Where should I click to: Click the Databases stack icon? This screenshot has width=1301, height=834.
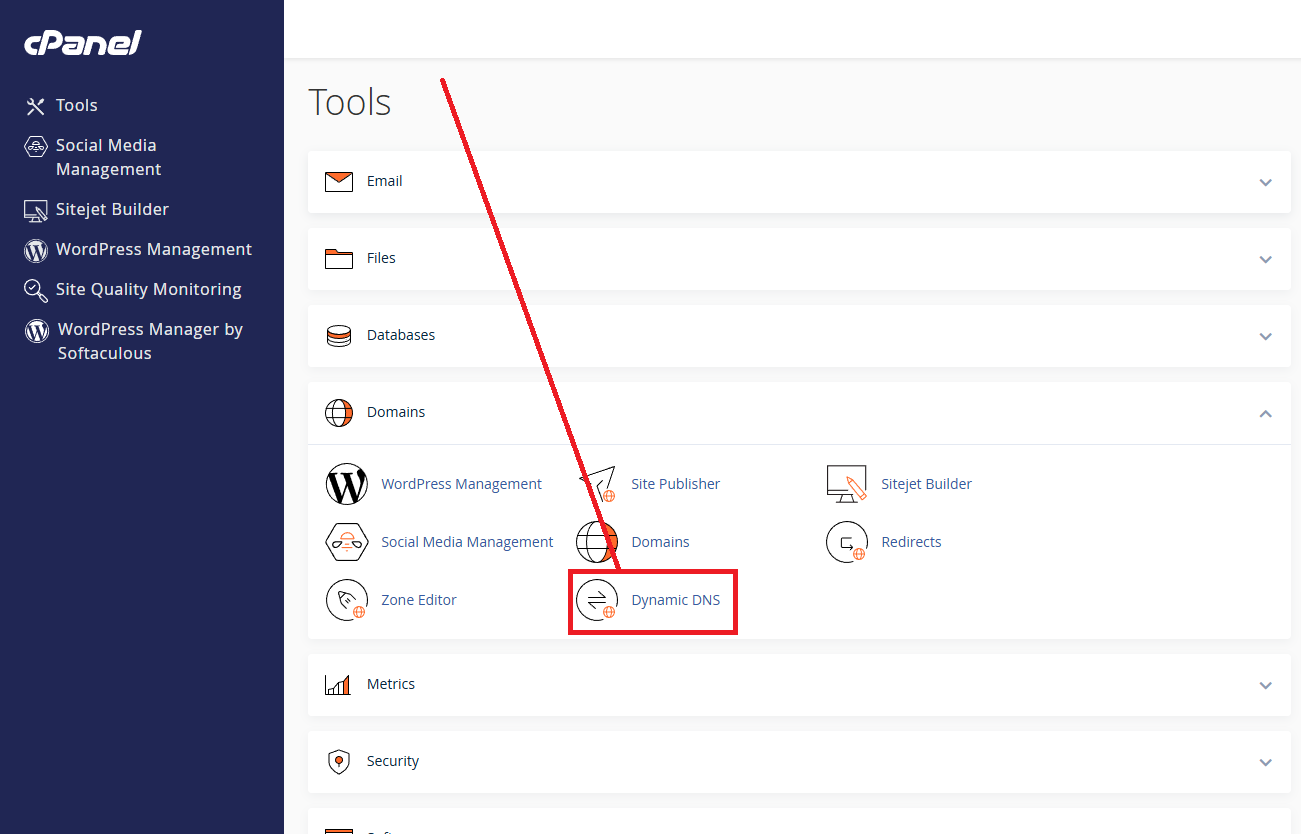coord(339,336)
